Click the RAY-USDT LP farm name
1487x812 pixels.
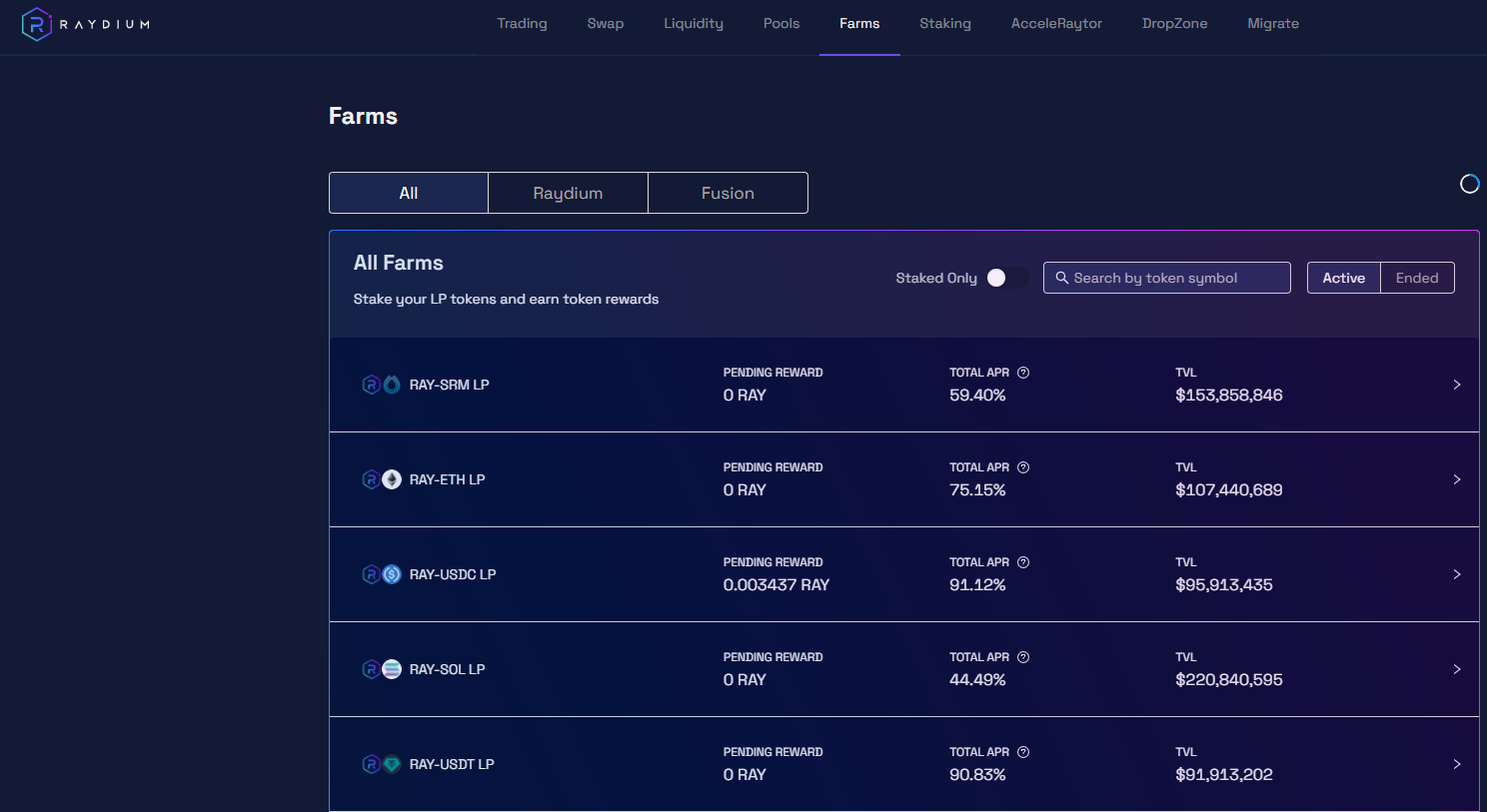coord(452,764)
